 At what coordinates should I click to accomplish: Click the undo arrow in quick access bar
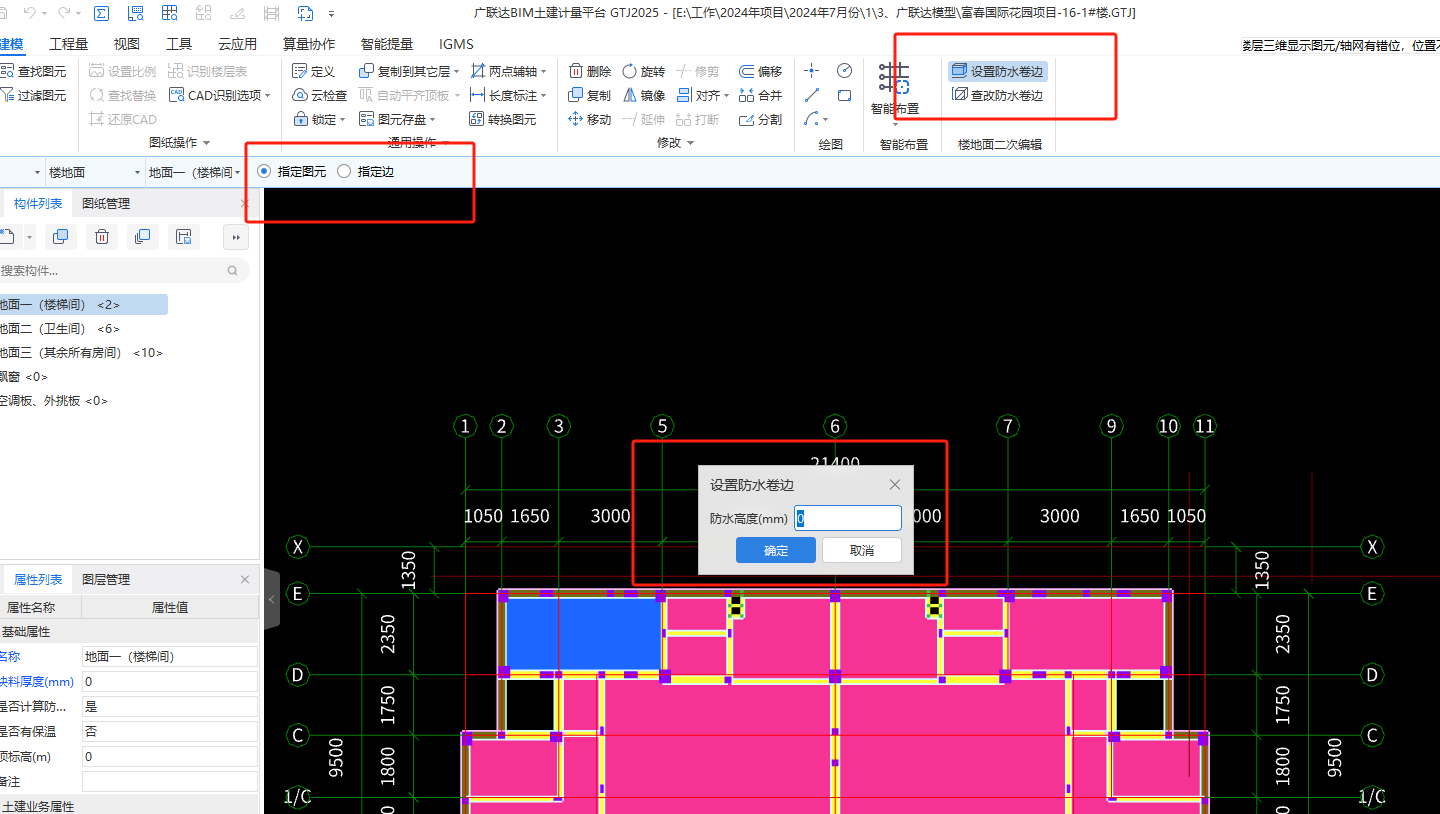click(x=29, y=13)
